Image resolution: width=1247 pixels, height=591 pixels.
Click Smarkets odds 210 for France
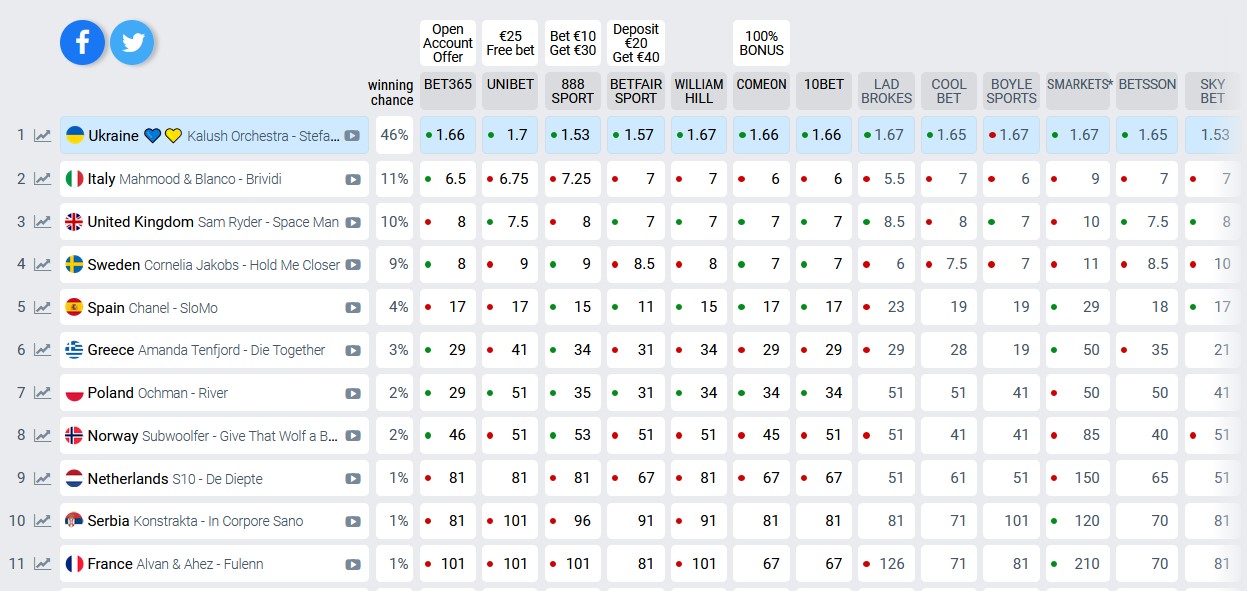(x=1077, y=564)
